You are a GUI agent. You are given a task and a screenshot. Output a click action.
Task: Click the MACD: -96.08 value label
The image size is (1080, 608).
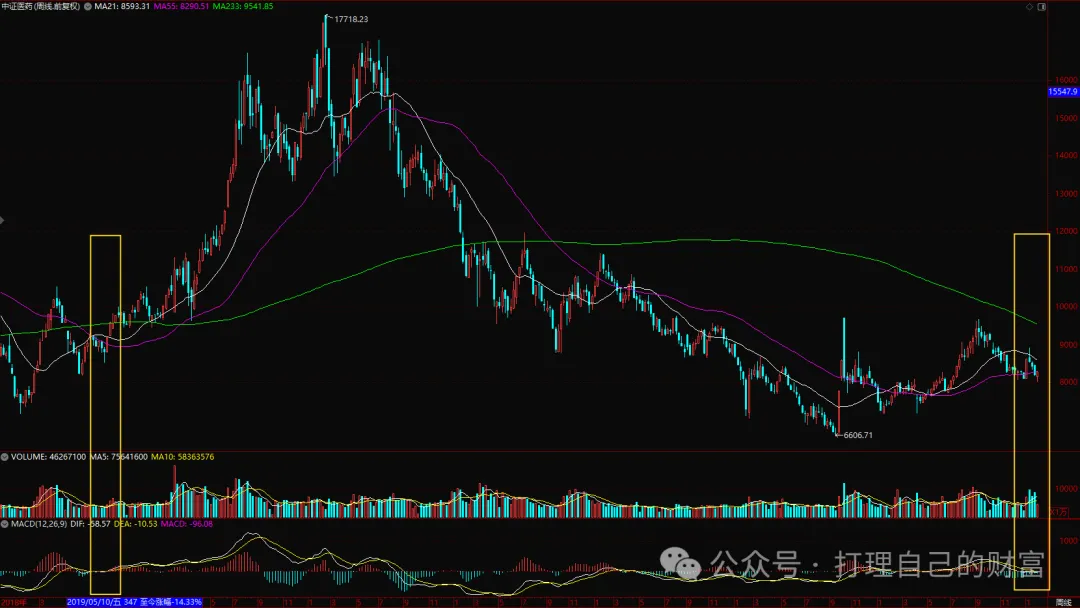click(x=187, y=524)
